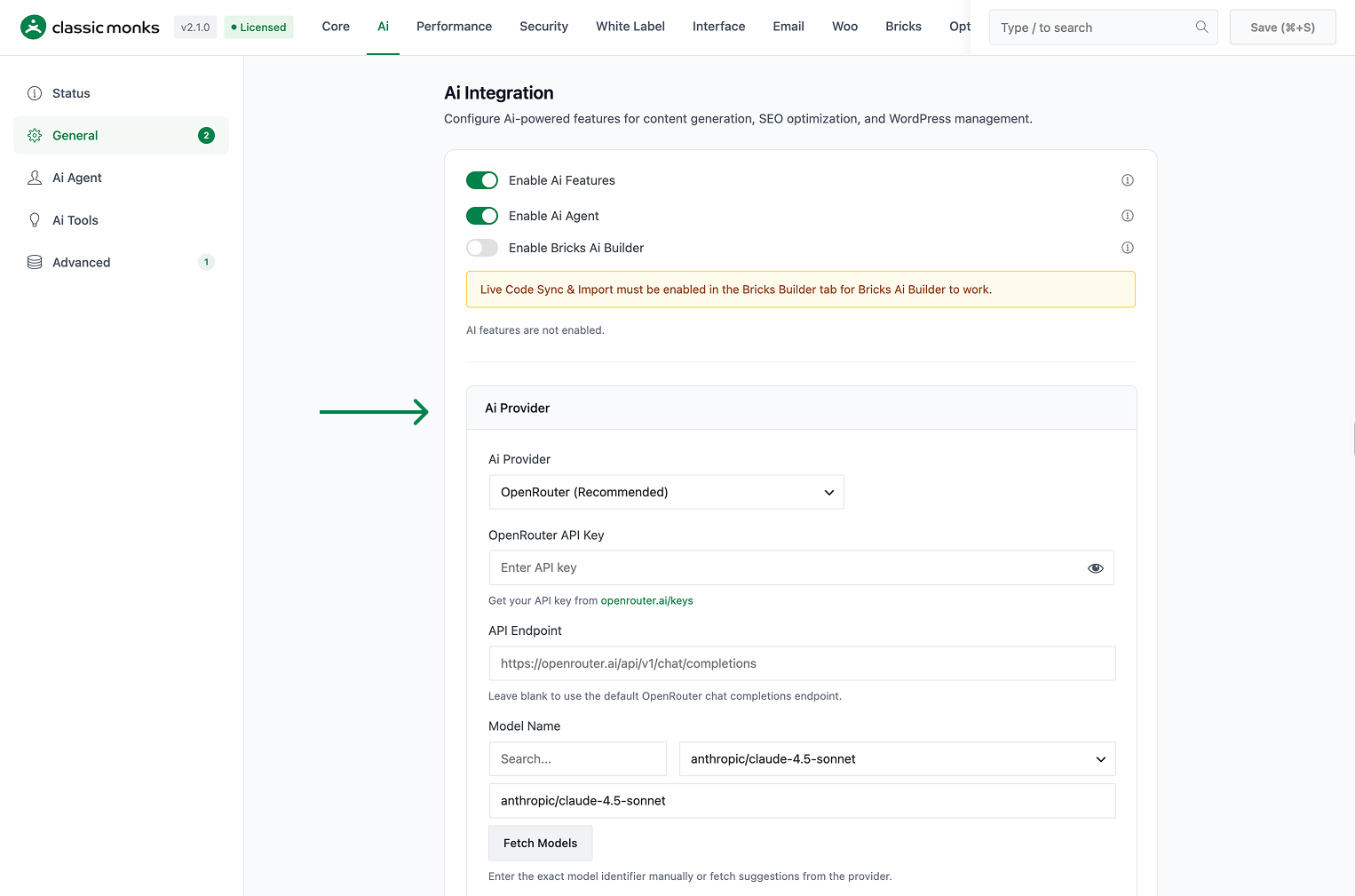Screen dimensions: 1355x896
Task: Select General in the sidebar
Action: tap(121, 136)
